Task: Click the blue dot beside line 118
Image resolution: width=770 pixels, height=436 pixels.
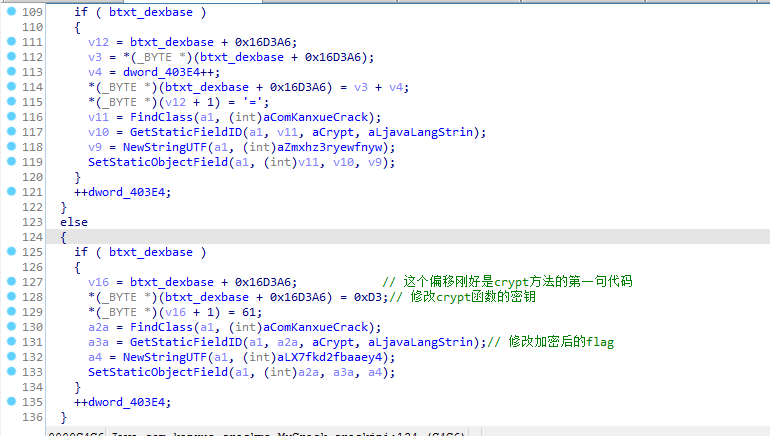Action: tap(11, 146)
